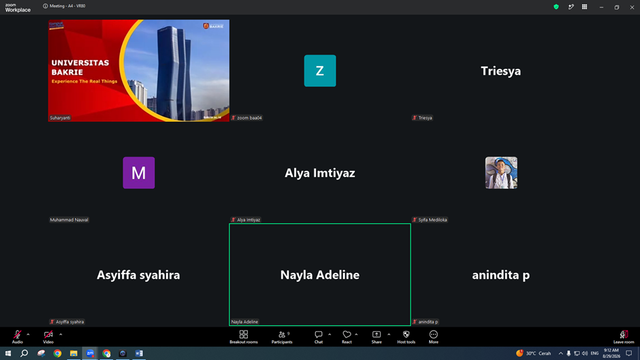Screen dimensions: 640x360
Task: Click the muted 'Triesya' small name label
Action: click(x=425, y=118)
